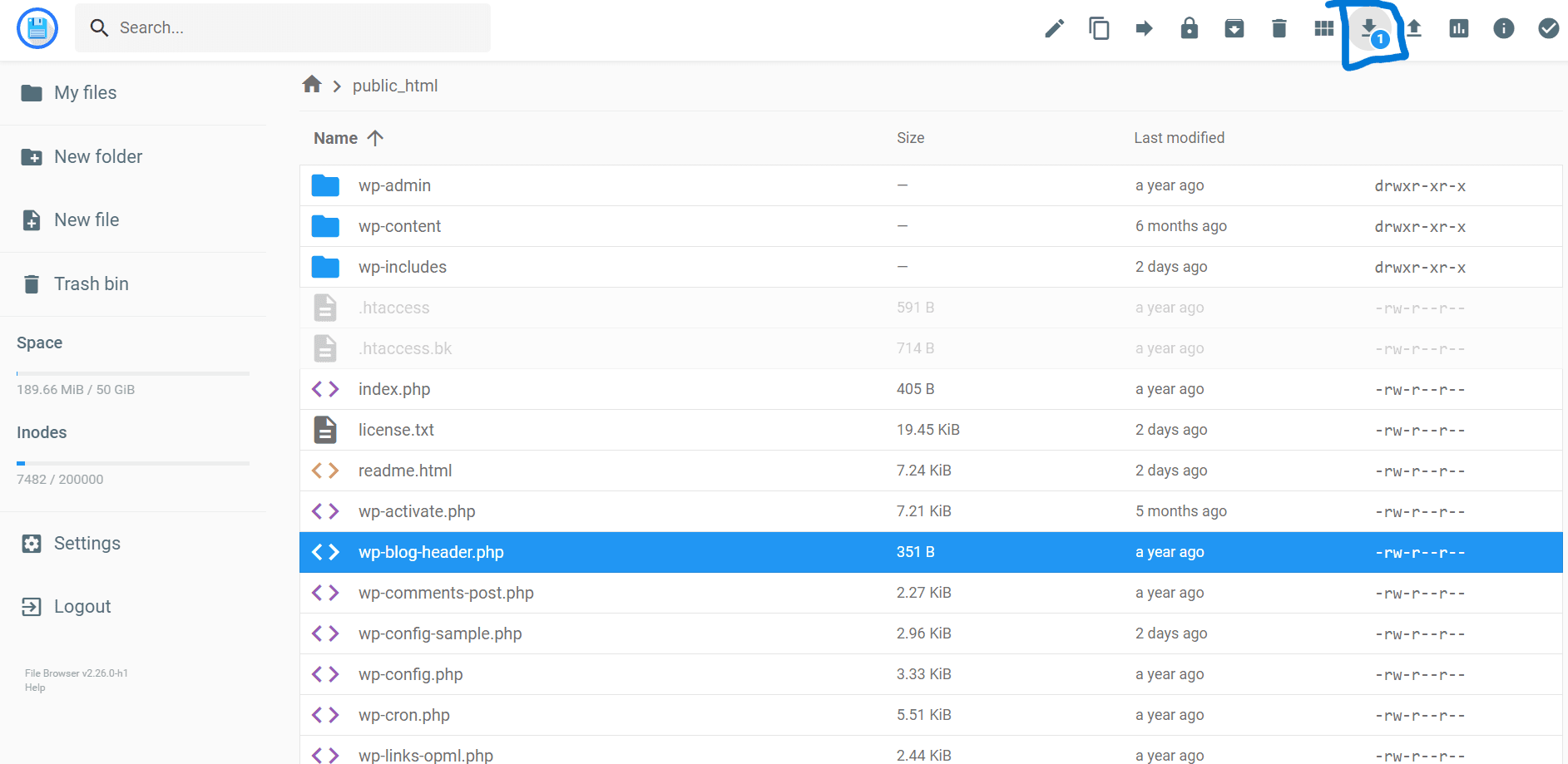Viewport: 1568px width, 764px height.
Task: Download the selected file
Action: click(x=1370, y=27)
